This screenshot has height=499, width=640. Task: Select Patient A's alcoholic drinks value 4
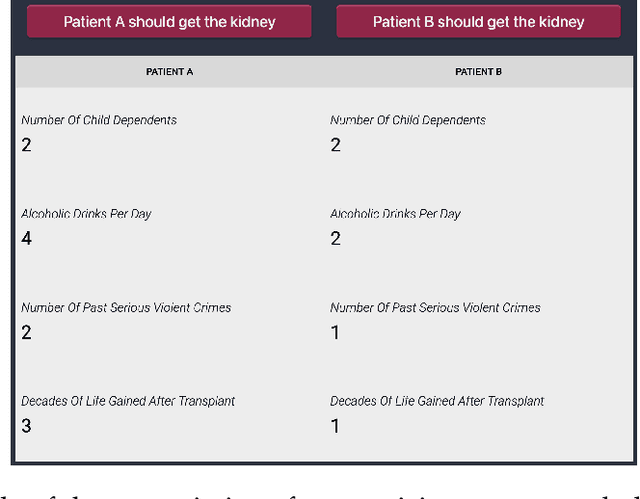(27, 238)
